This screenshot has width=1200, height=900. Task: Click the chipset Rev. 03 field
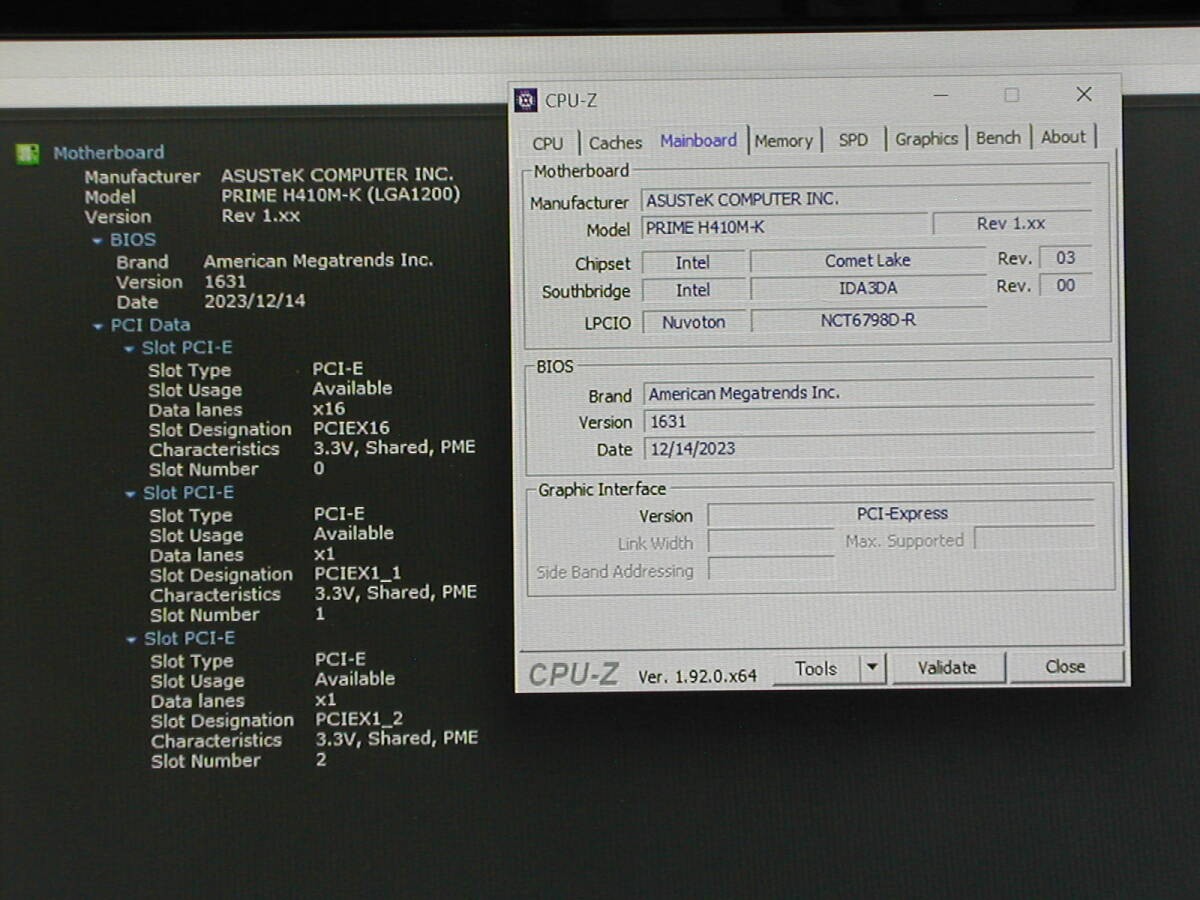1065,258
